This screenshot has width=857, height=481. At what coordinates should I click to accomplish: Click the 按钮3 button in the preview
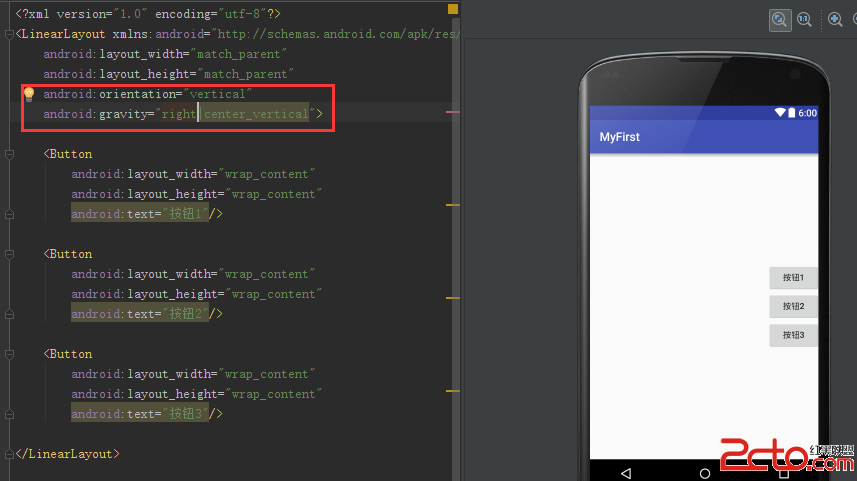[x=793, y=335]
